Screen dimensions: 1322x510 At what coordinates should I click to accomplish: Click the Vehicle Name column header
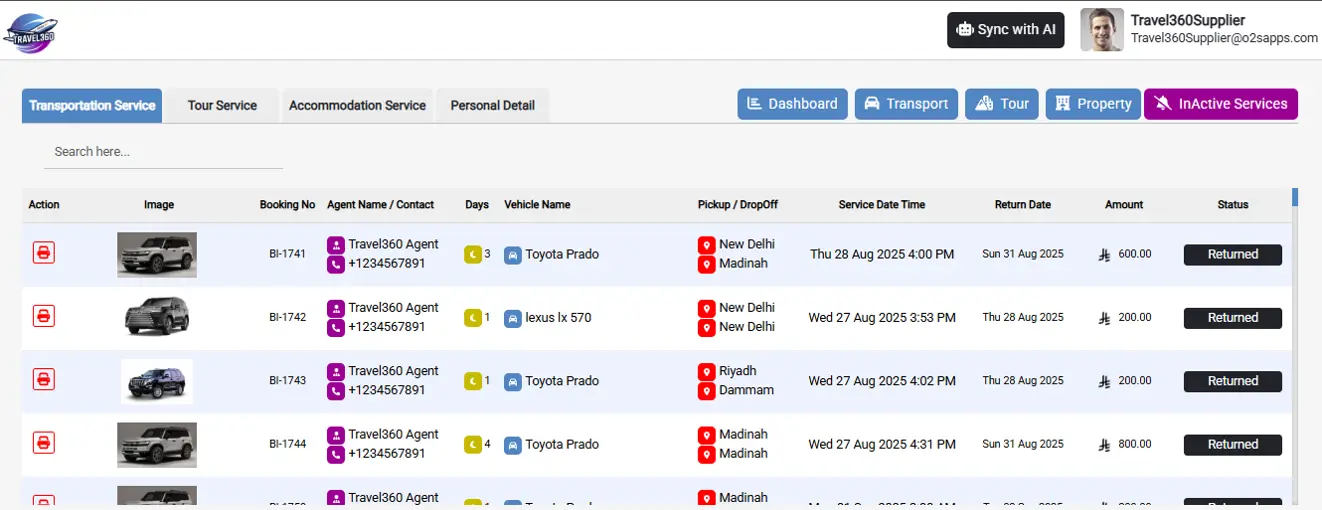[537, 204]
